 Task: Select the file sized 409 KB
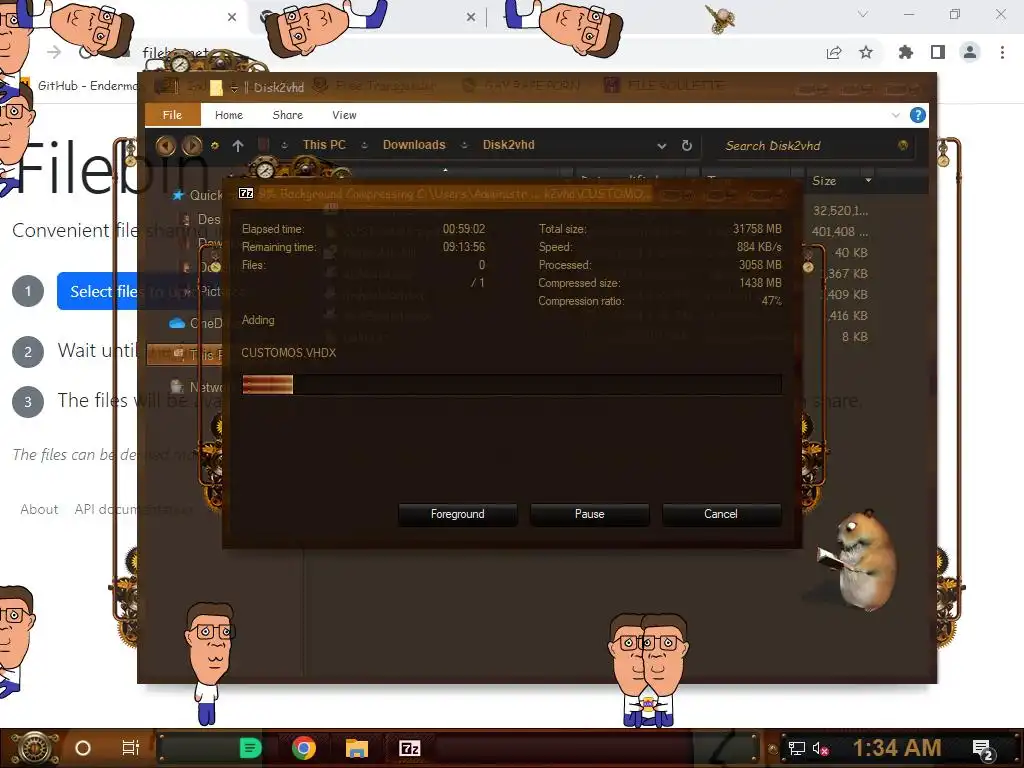click(847, 295)
